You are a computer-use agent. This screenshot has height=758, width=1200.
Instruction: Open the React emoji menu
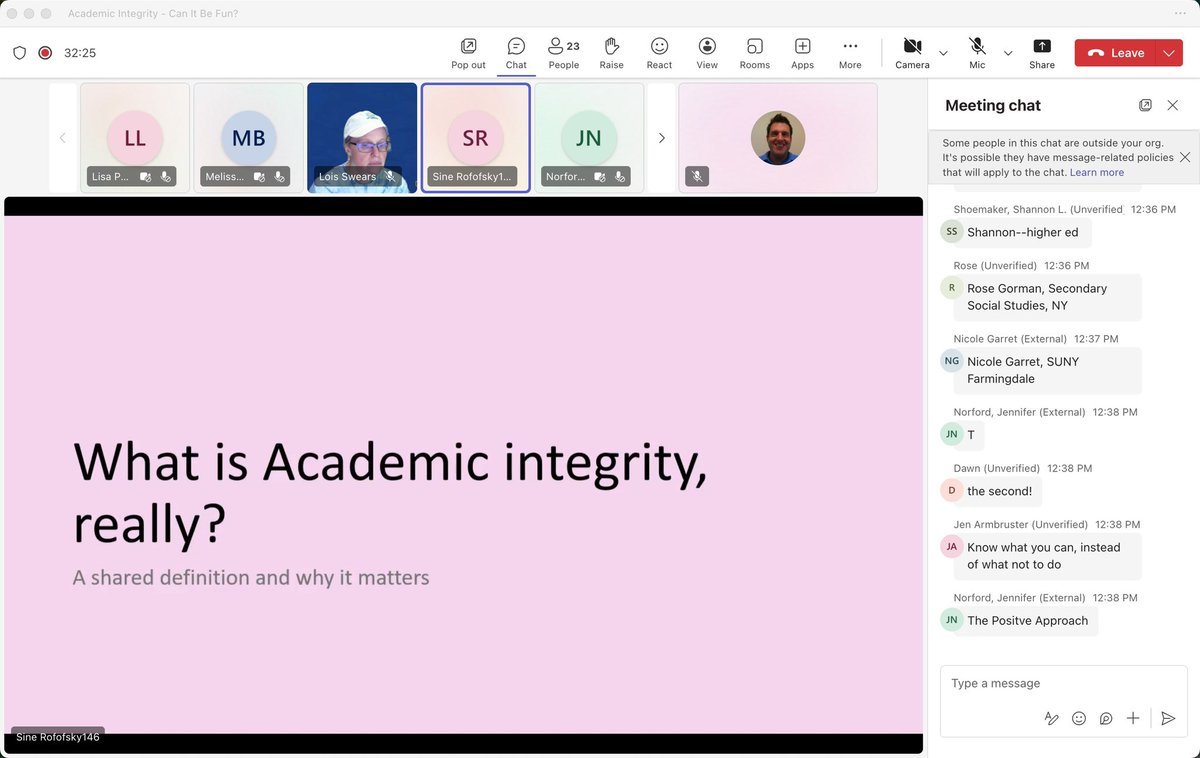tap(659, 53)
